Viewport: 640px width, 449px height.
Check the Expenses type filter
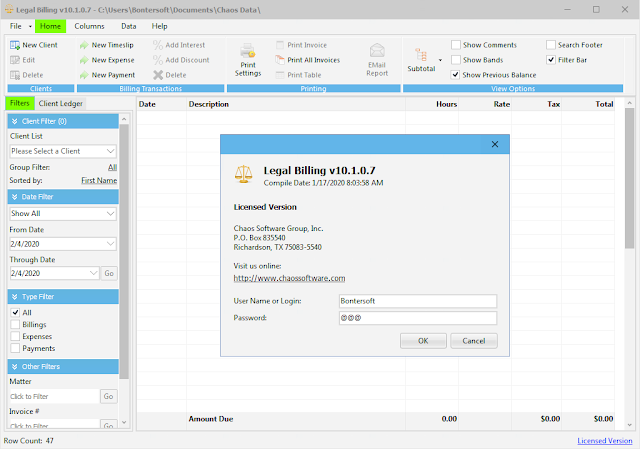point(15,336)
